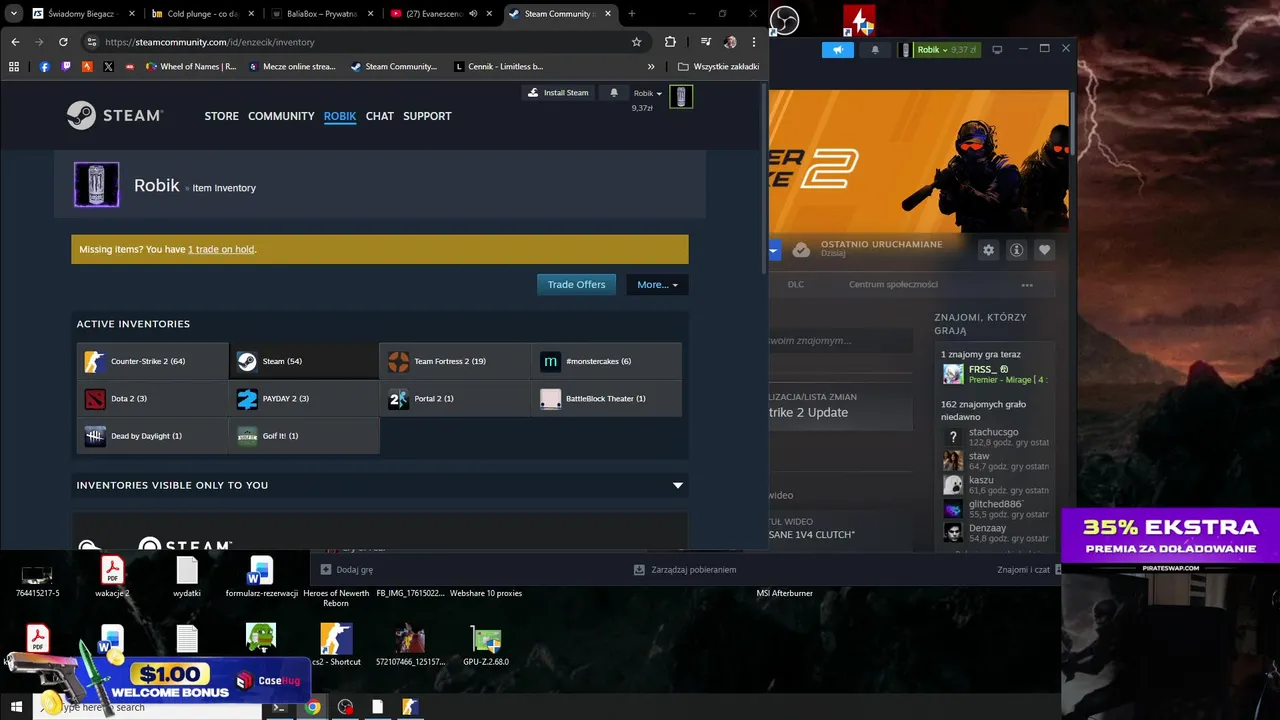Open Counter-Strike 2 (64) inventory
The image size is (1280, 720).
[x=153, y=361]
